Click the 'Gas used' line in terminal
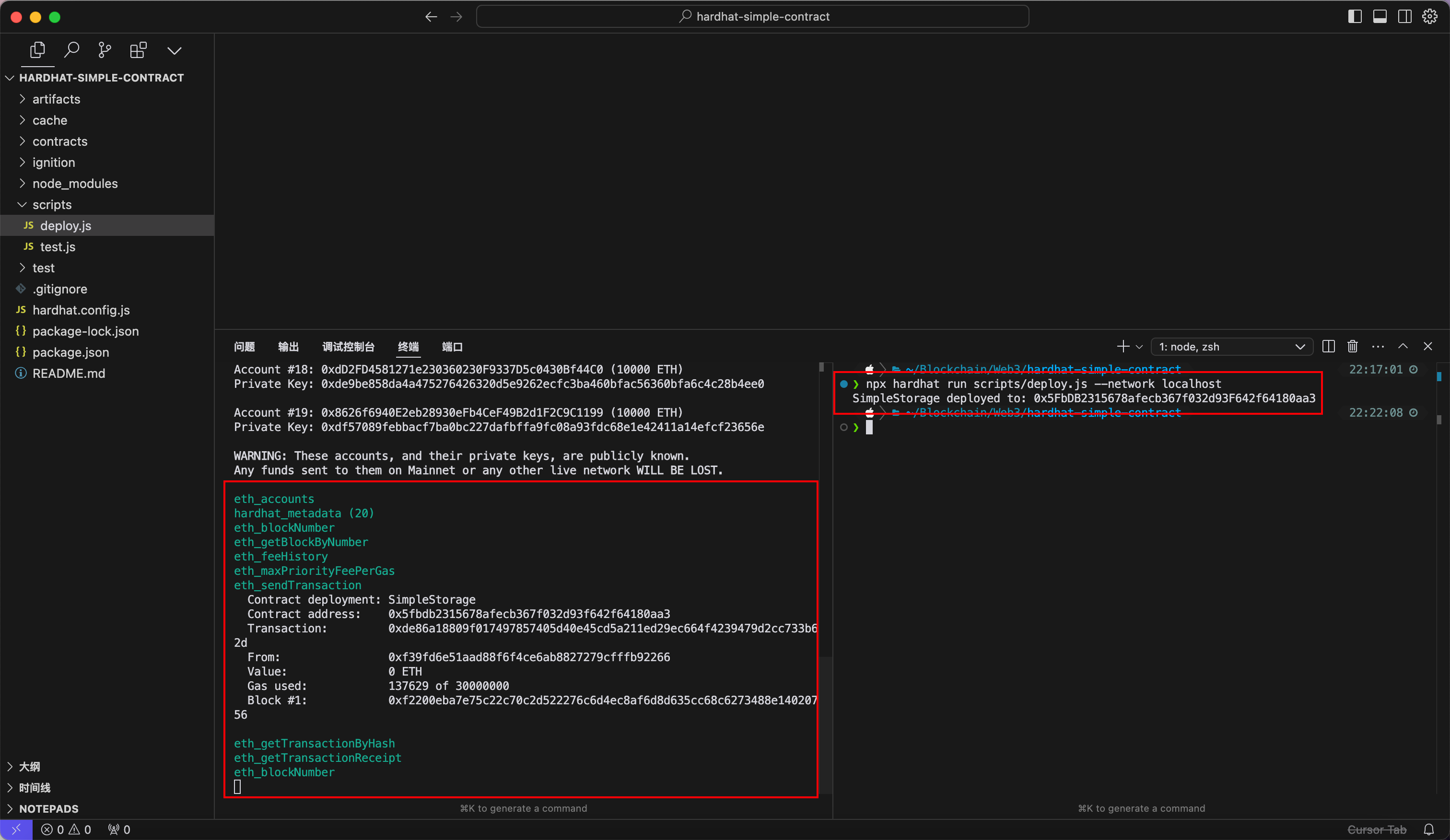The width and height of the screenshot is (1450, 840). tap(378, 686)
